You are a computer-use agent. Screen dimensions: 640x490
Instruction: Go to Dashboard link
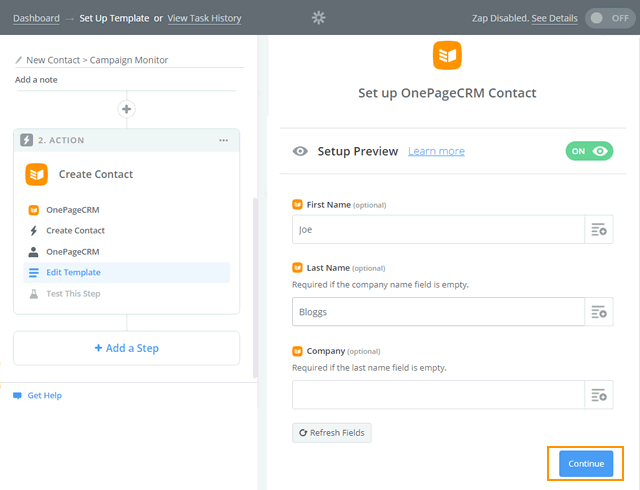[x=36, y=18]
